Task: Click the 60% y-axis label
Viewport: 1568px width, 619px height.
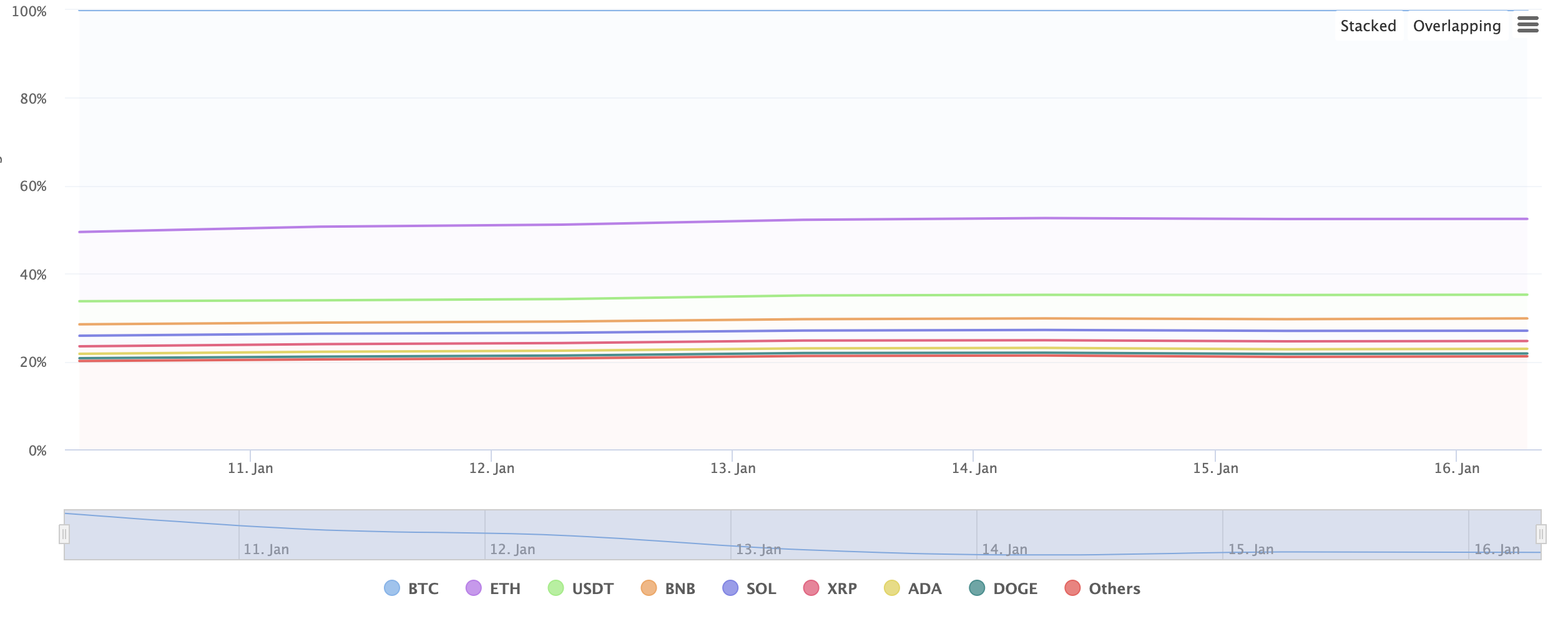Action: (x=33, y=186)
